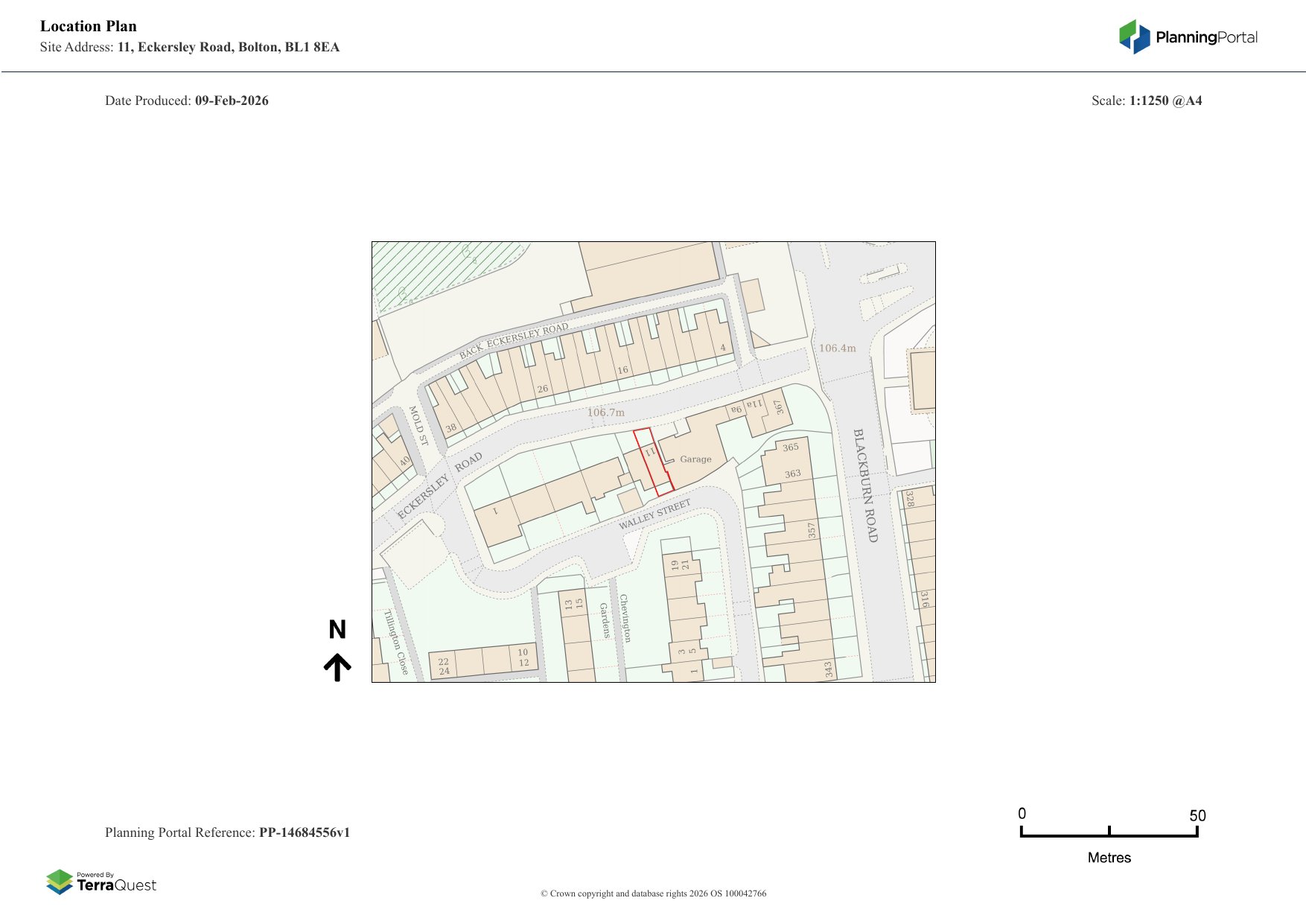1306x924 pixels.
Task: Click the Crown copyright notice
Action: click(x=653, y=893)
